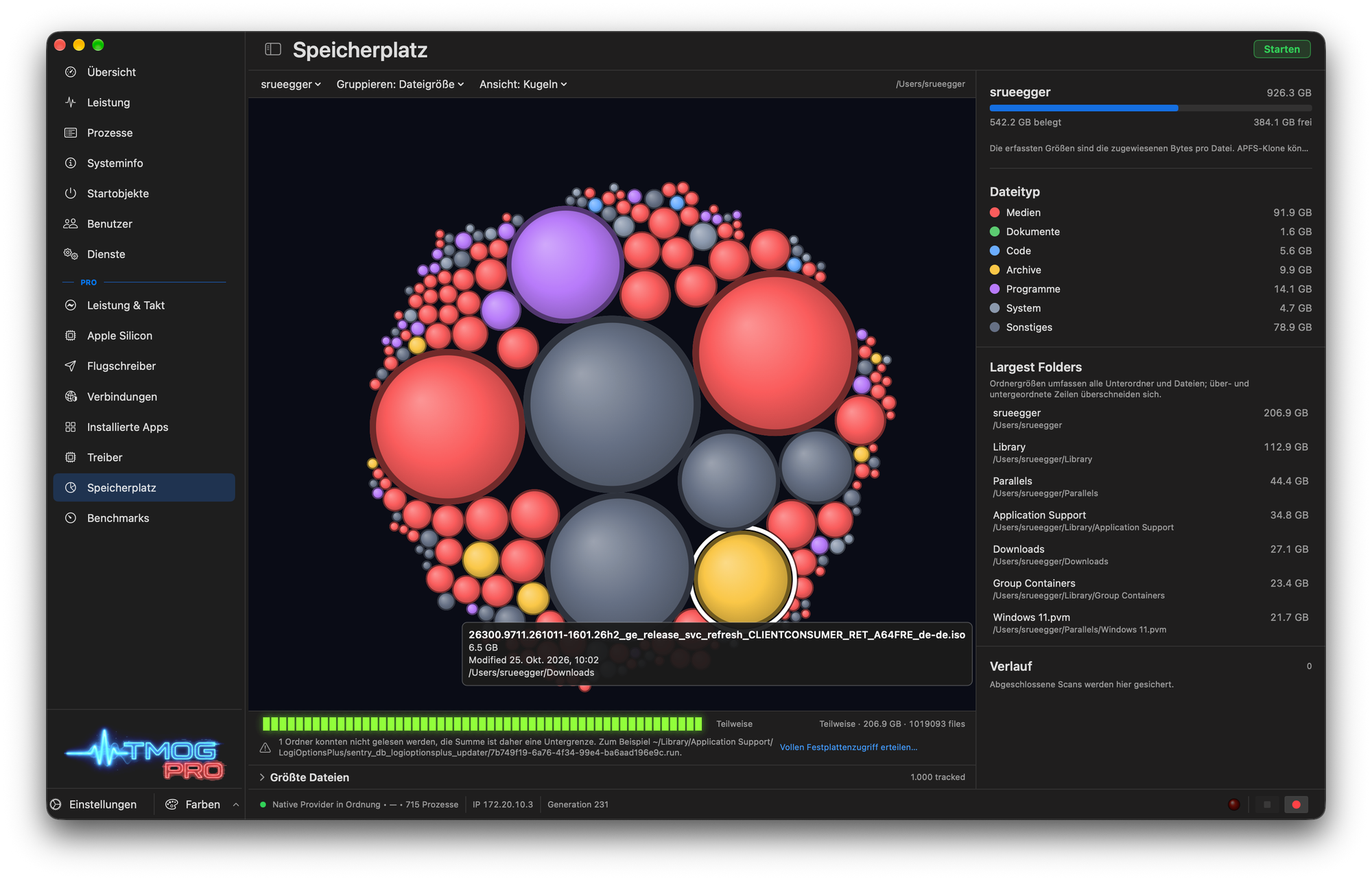Image resolution: width=1372 pixels, height=881 pixels.
Task: Click the Apple Silicon chip icon
Action: 71,336
